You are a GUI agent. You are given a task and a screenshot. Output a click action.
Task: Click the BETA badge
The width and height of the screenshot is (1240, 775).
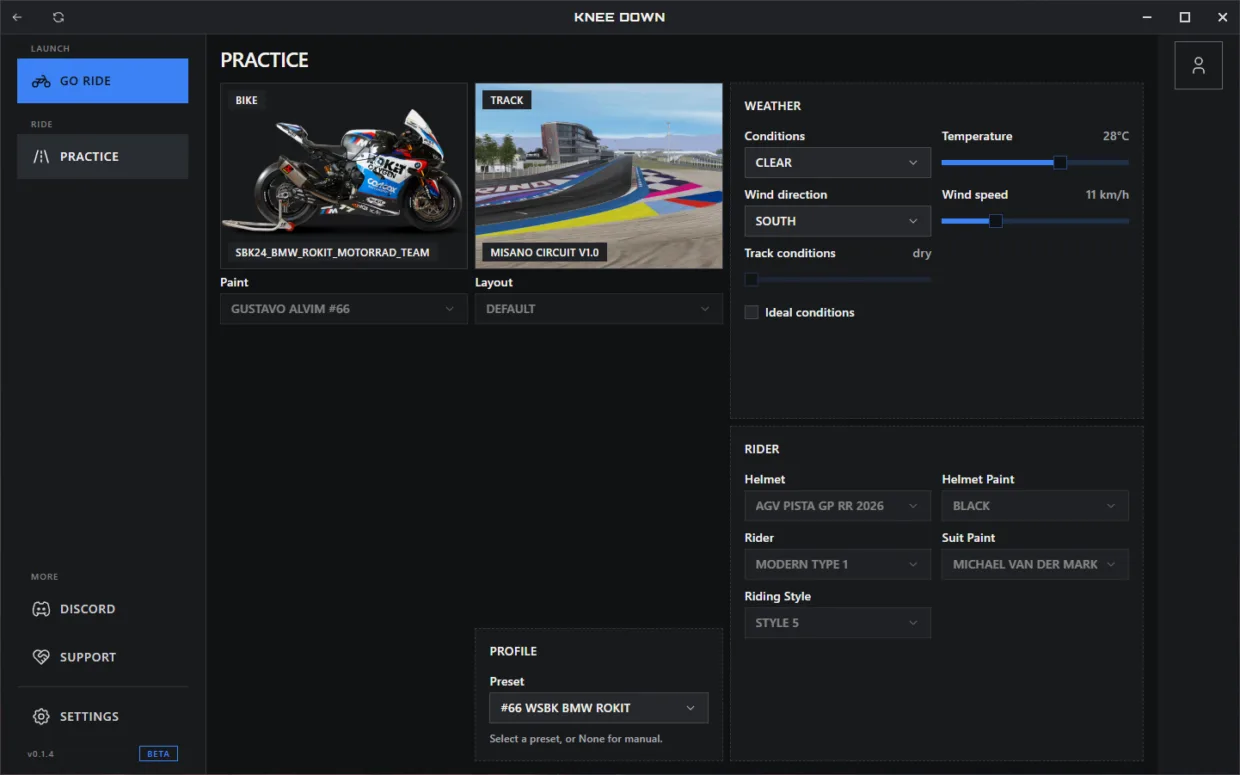tap(158, 754)
